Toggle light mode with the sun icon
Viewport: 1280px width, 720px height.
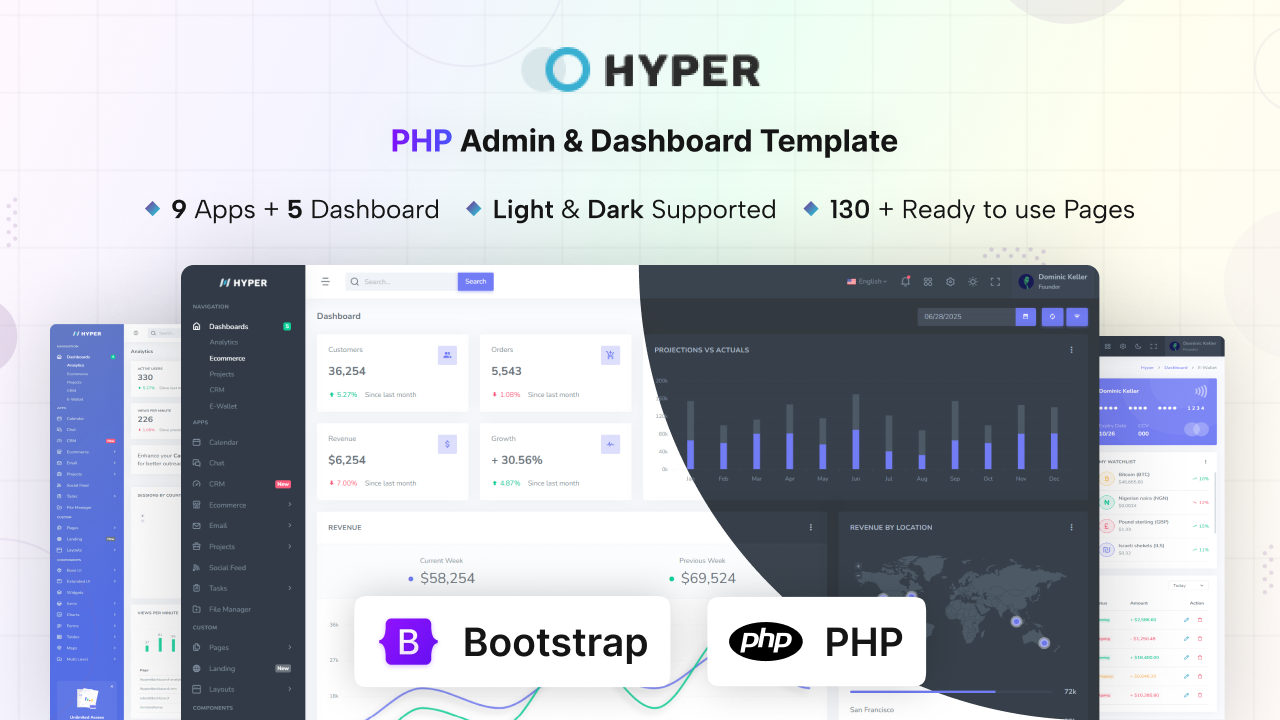pos(972,282)
